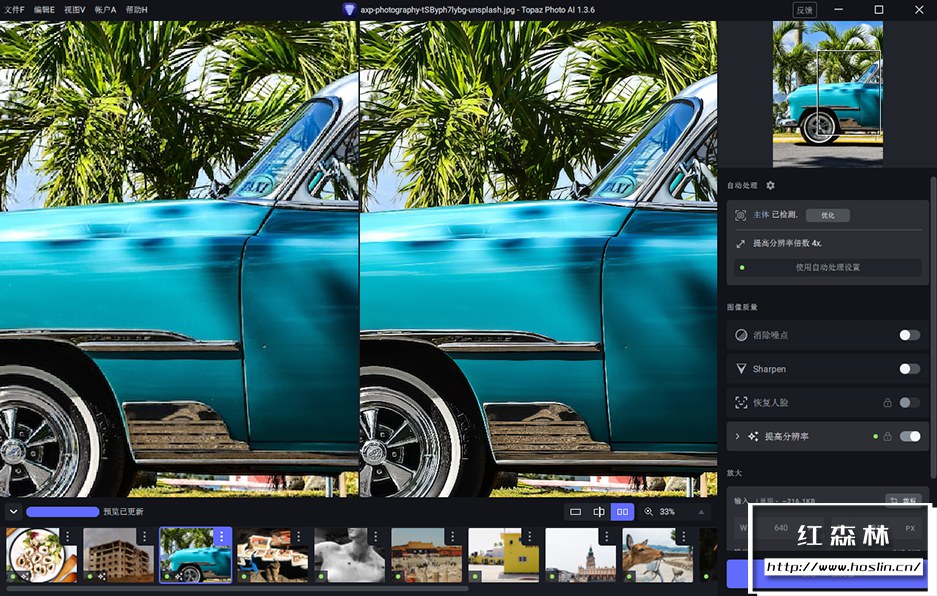
Task: Select the palace courtyard thumbnail
Action: [x=427, y=555]
